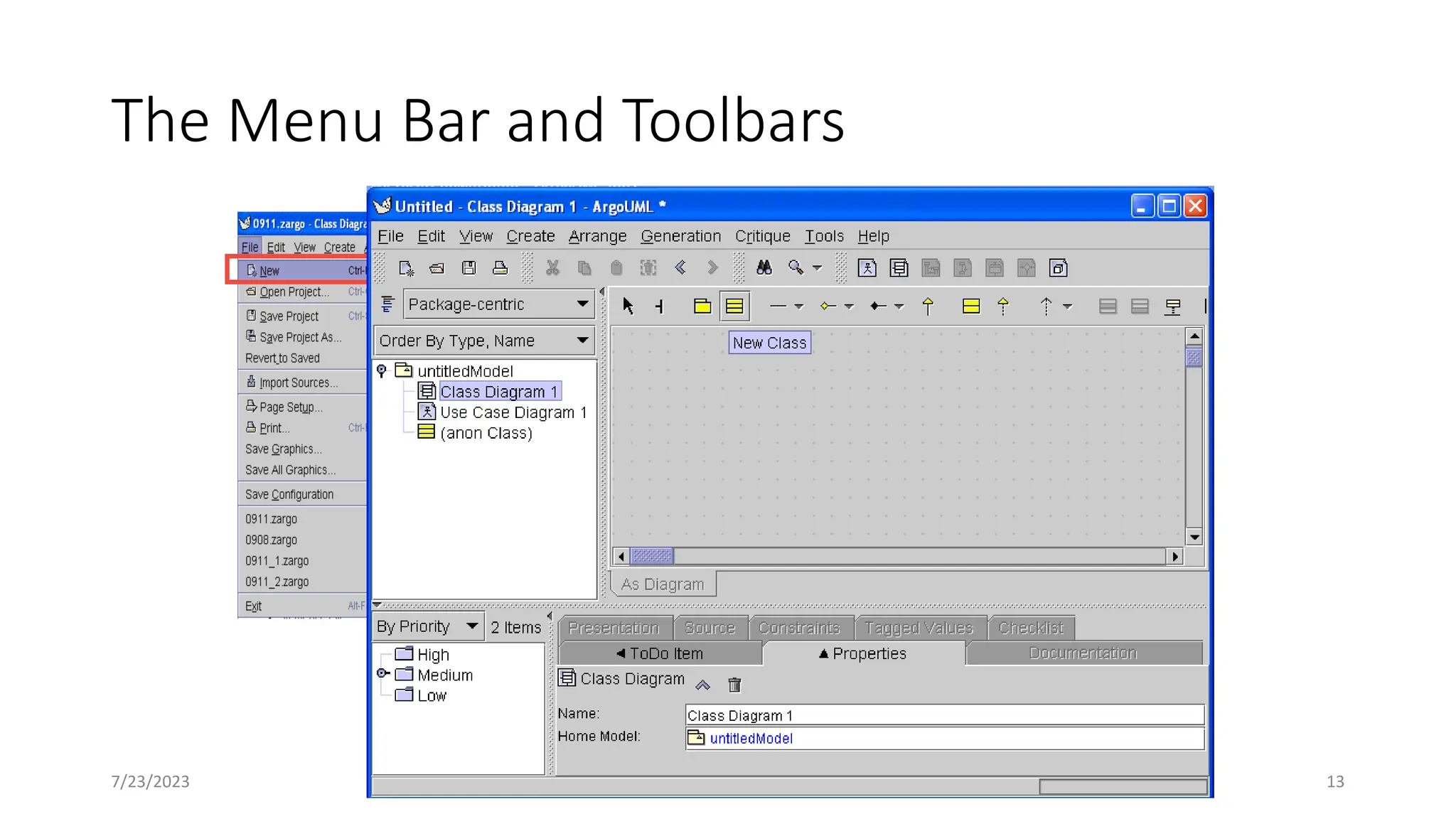The width and height of the screenshot is (1456, 819).
Task: Open the Aggregation tool dropdown arrow
Action: coord(848,306)
